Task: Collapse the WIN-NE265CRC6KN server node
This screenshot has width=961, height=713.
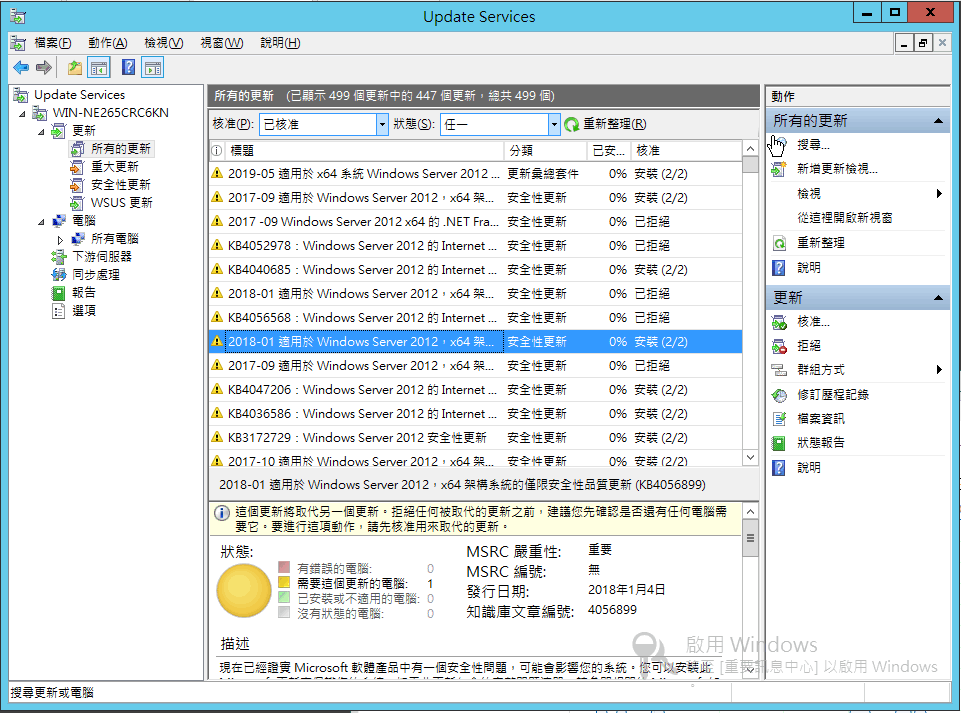Action: point(23,114)
